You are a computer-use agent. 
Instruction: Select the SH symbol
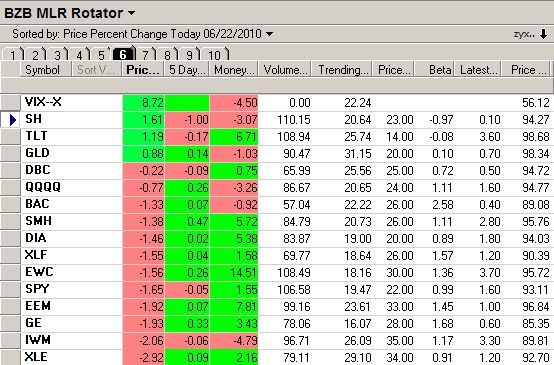(x=34, y=119)
